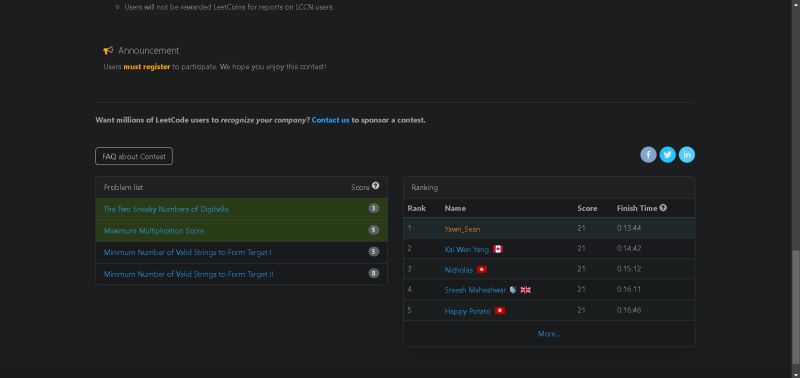Screen dimensions: 800x378
Task: Click the Announcement megaphone icon
Action: pos(108,51)
